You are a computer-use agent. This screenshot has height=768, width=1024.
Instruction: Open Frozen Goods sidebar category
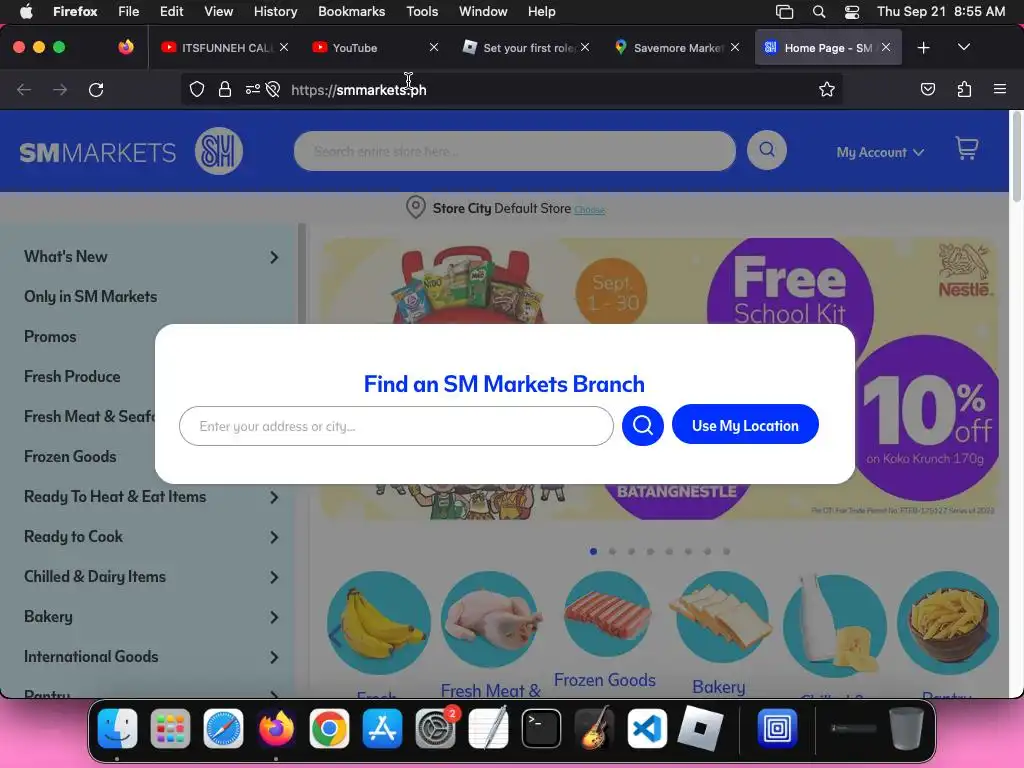pyautogui.click(x=70, y=456)
